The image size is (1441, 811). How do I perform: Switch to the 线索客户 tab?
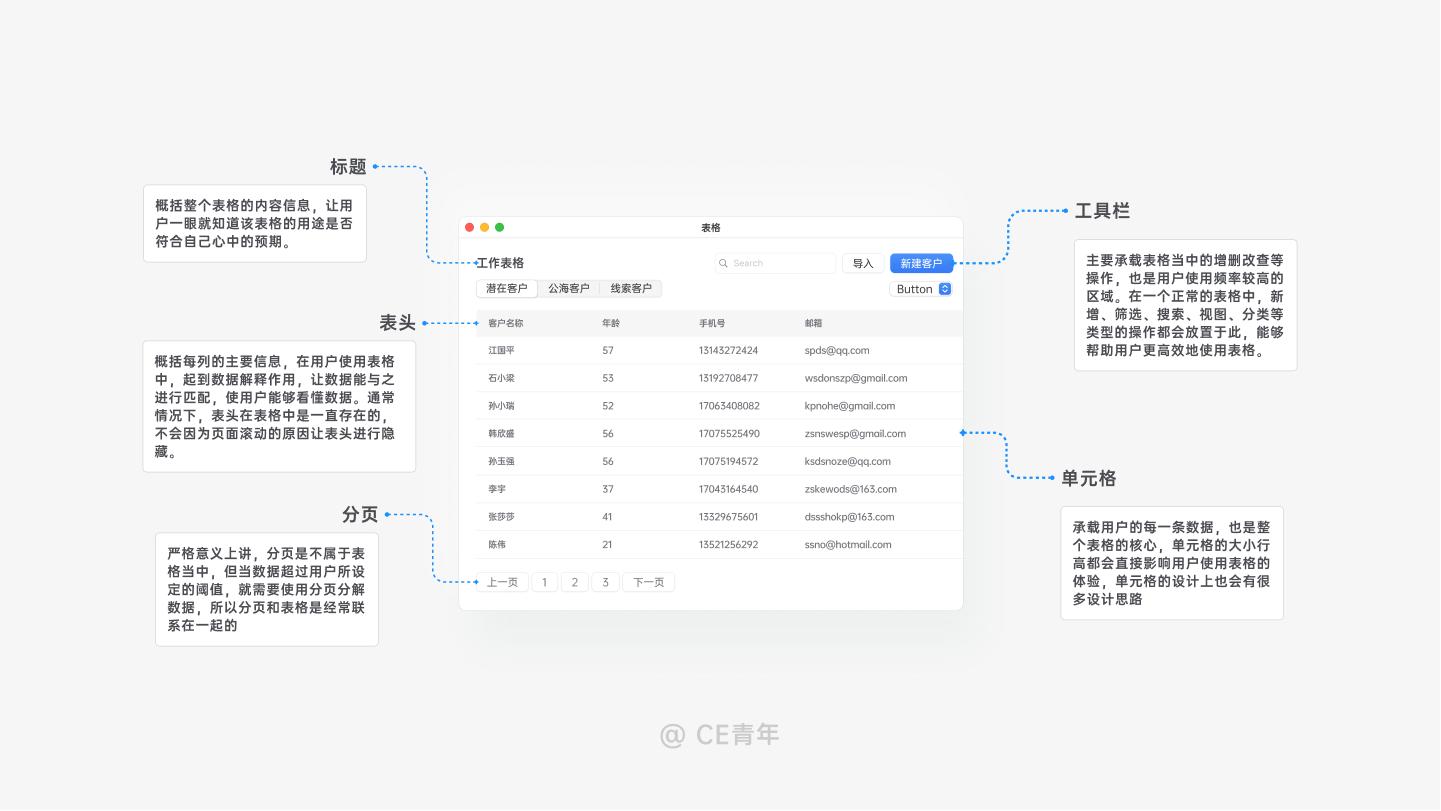pyautogui.click(x=632, y=288)
